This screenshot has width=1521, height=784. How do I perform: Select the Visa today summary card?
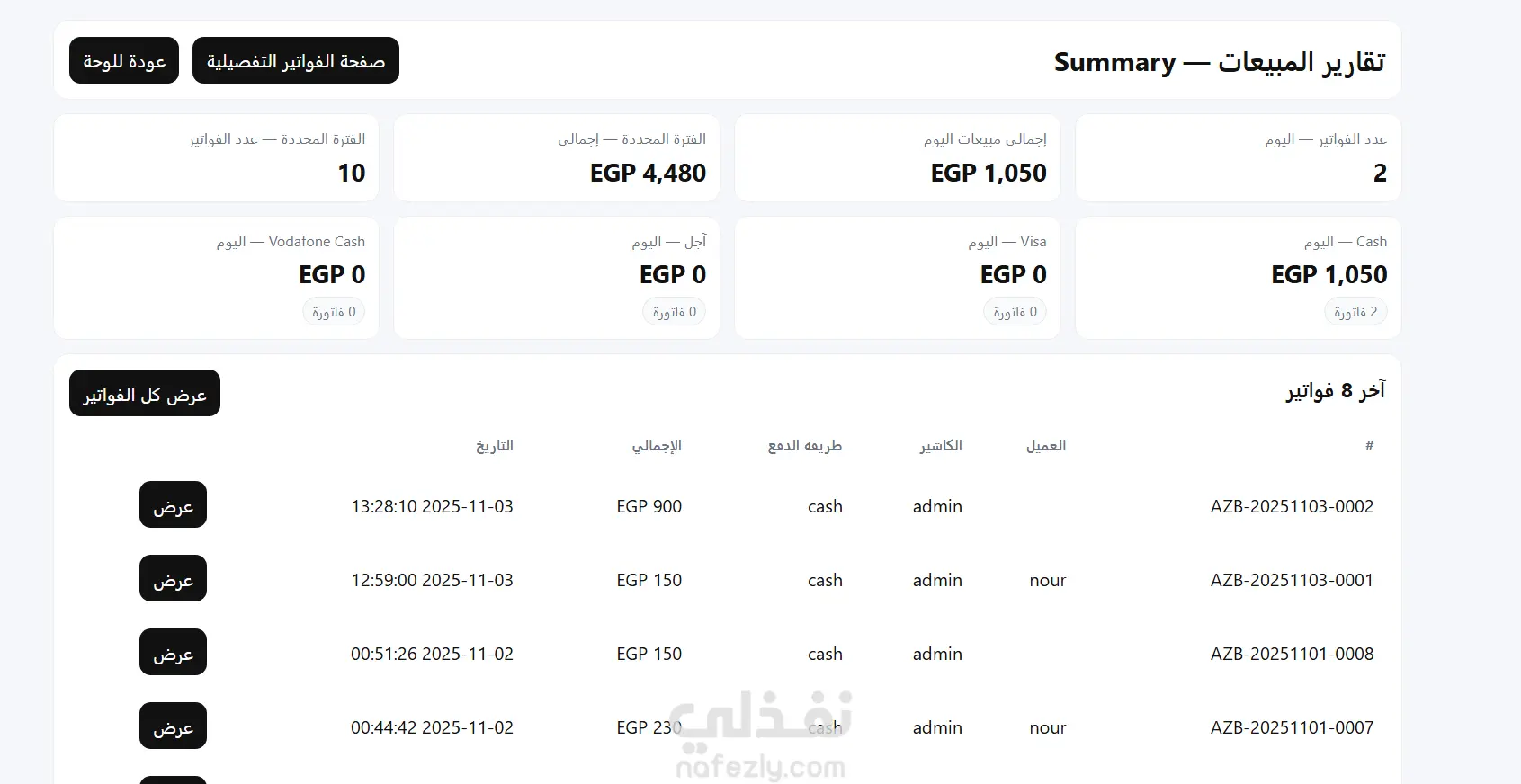(x=897, y=277)
